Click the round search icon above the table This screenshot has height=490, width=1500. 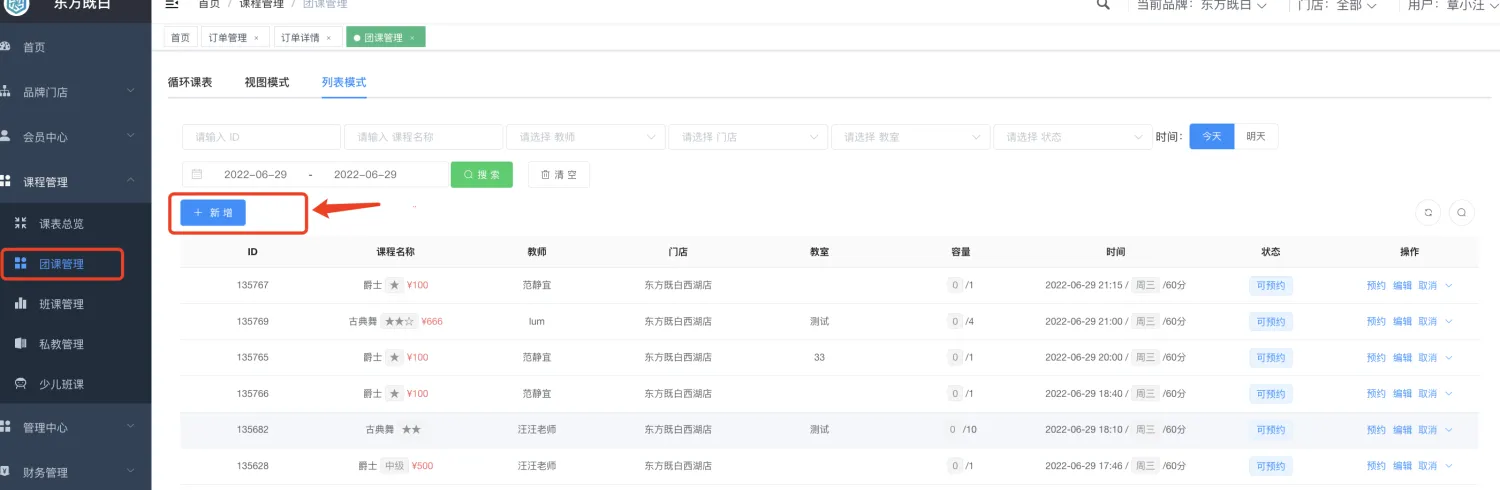[1461, 212]
